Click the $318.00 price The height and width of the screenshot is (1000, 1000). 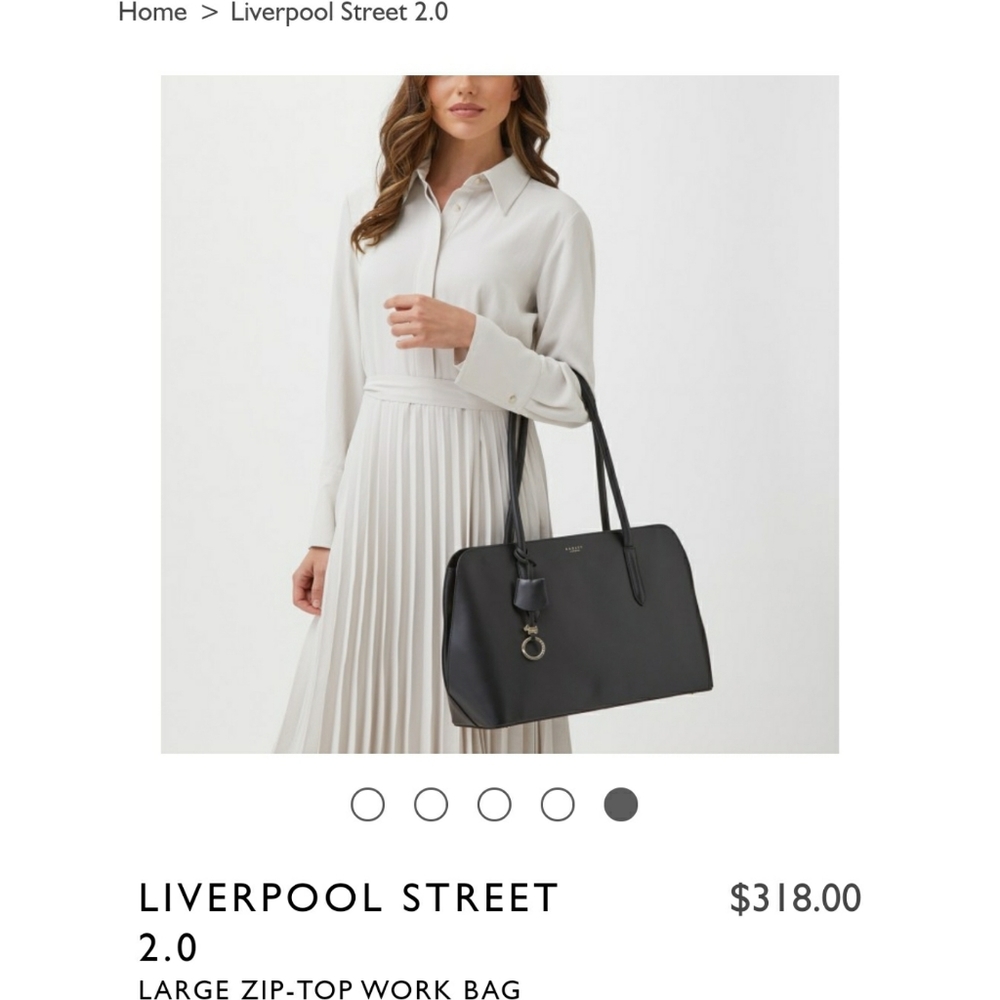(795, 898)
